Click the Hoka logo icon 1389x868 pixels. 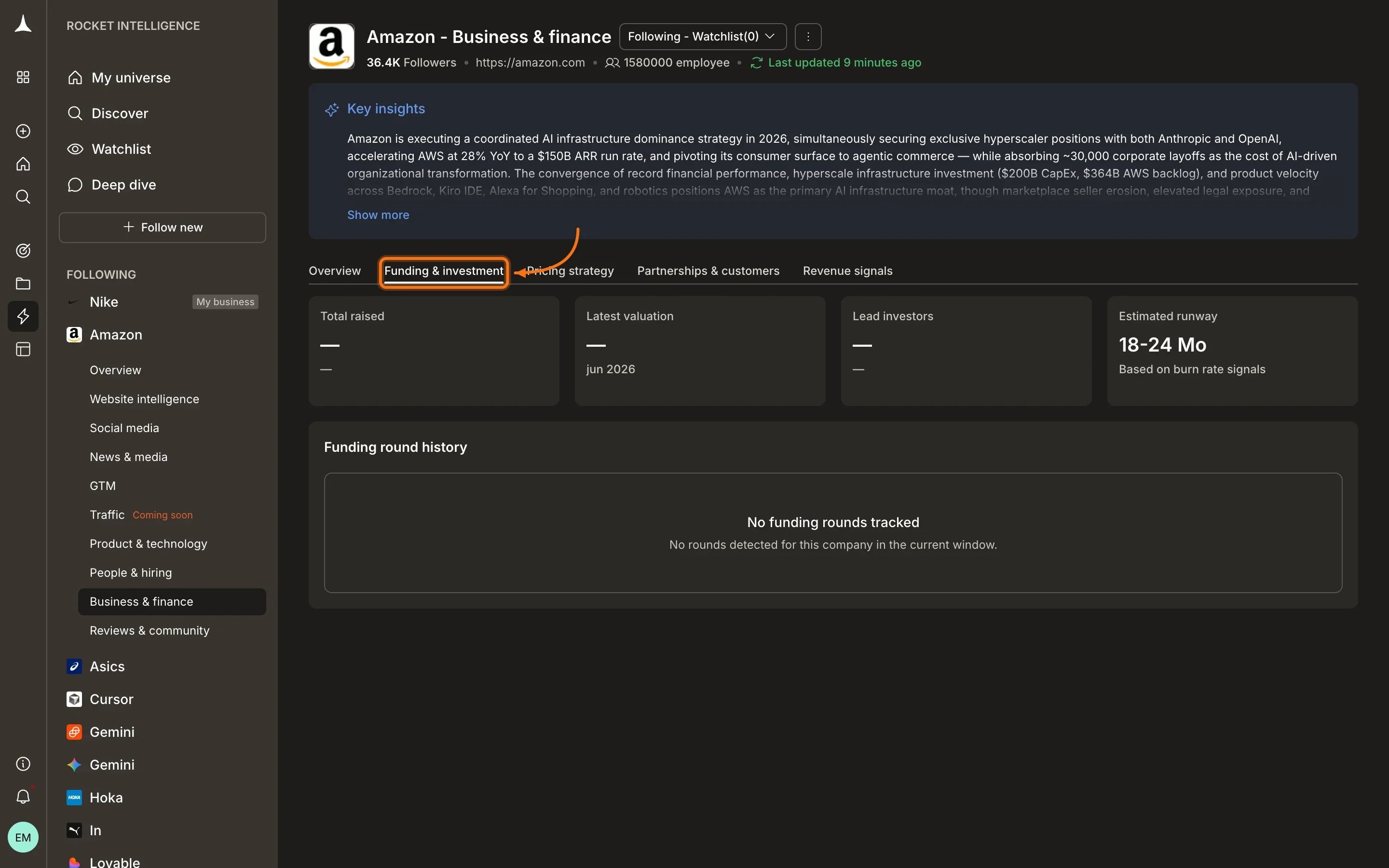coord(74,798)
